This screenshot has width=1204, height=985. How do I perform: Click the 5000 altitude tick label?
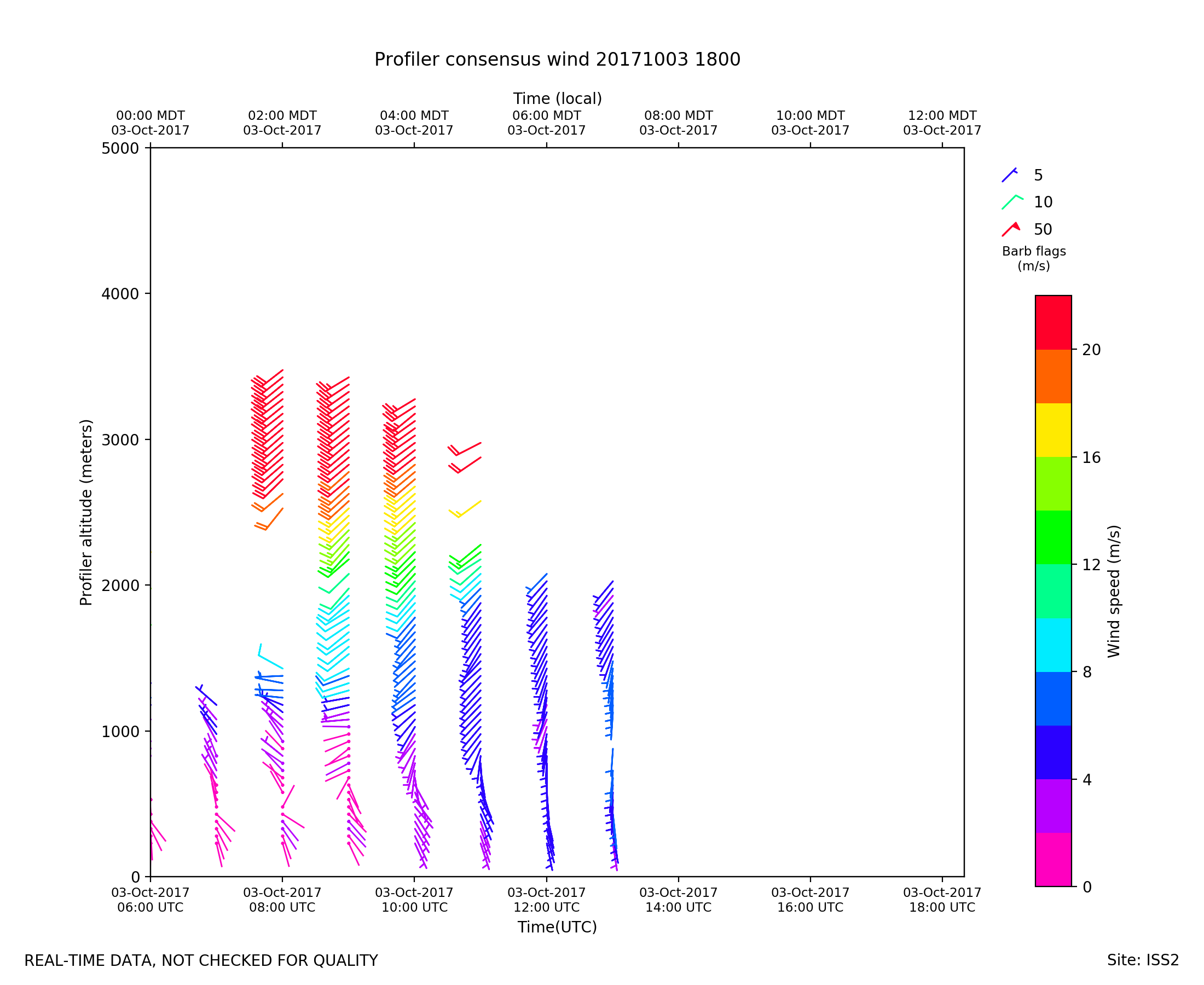(120, 149)
